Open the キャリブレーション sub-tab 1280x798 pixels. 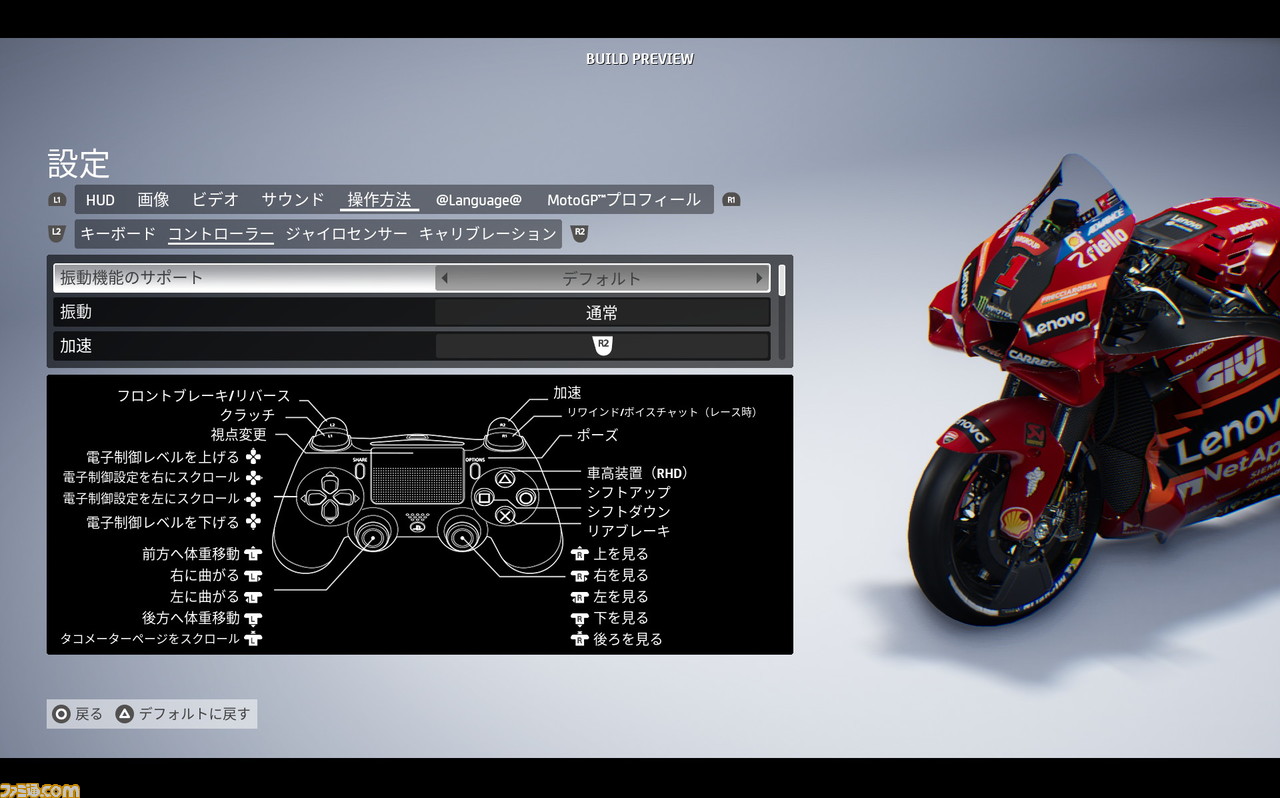pyautogui.click(x=488, y=234)
